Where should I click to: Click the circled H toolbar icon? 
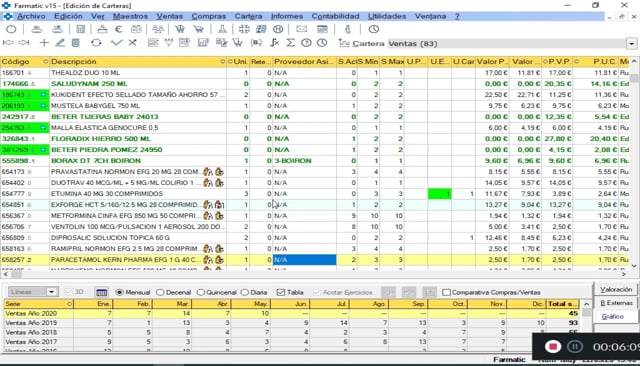pyautogui.click(x=278, y=29)
